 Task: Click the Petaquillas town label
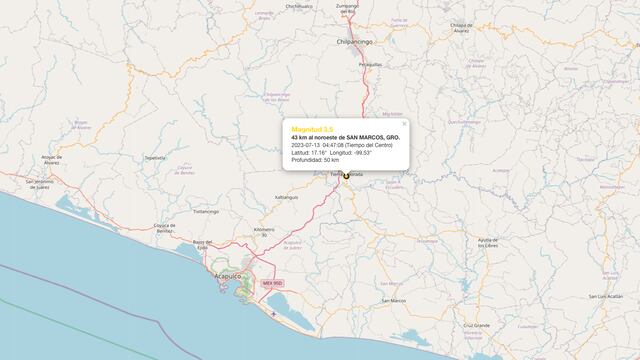click(x=370, y=64)
